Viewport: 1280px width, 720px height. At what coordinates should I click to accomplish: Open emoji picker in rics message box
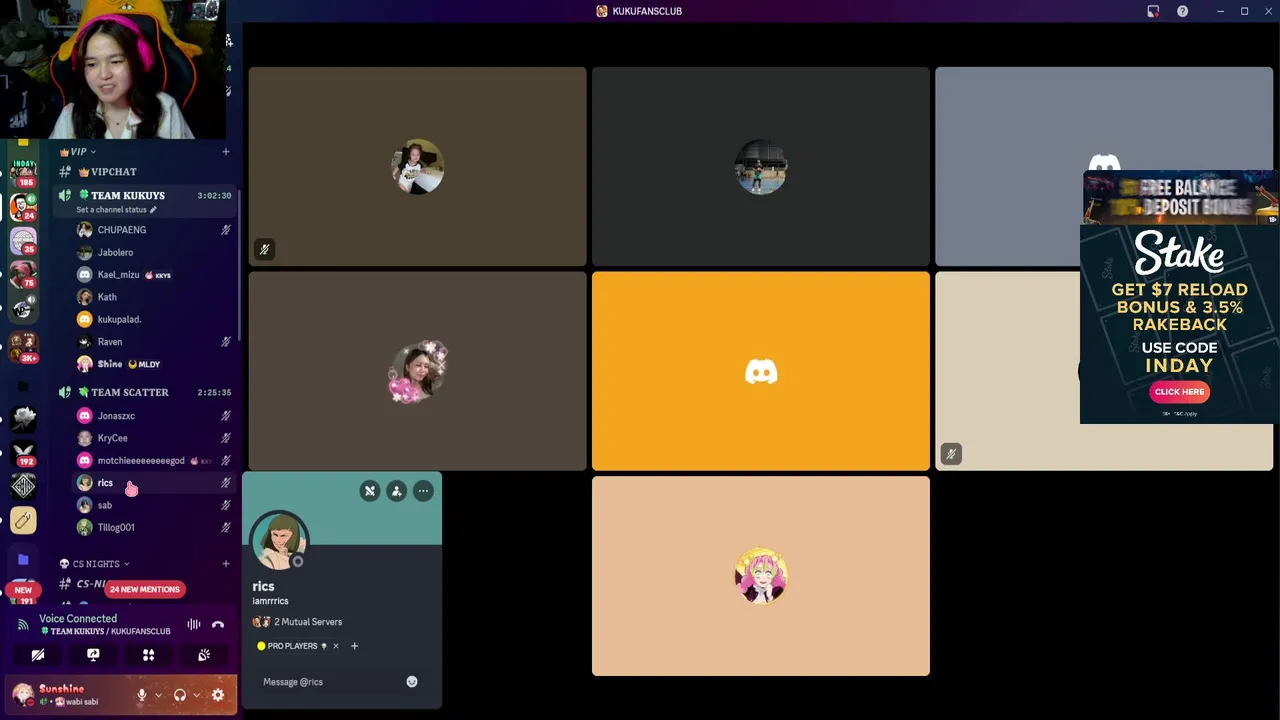411,682
